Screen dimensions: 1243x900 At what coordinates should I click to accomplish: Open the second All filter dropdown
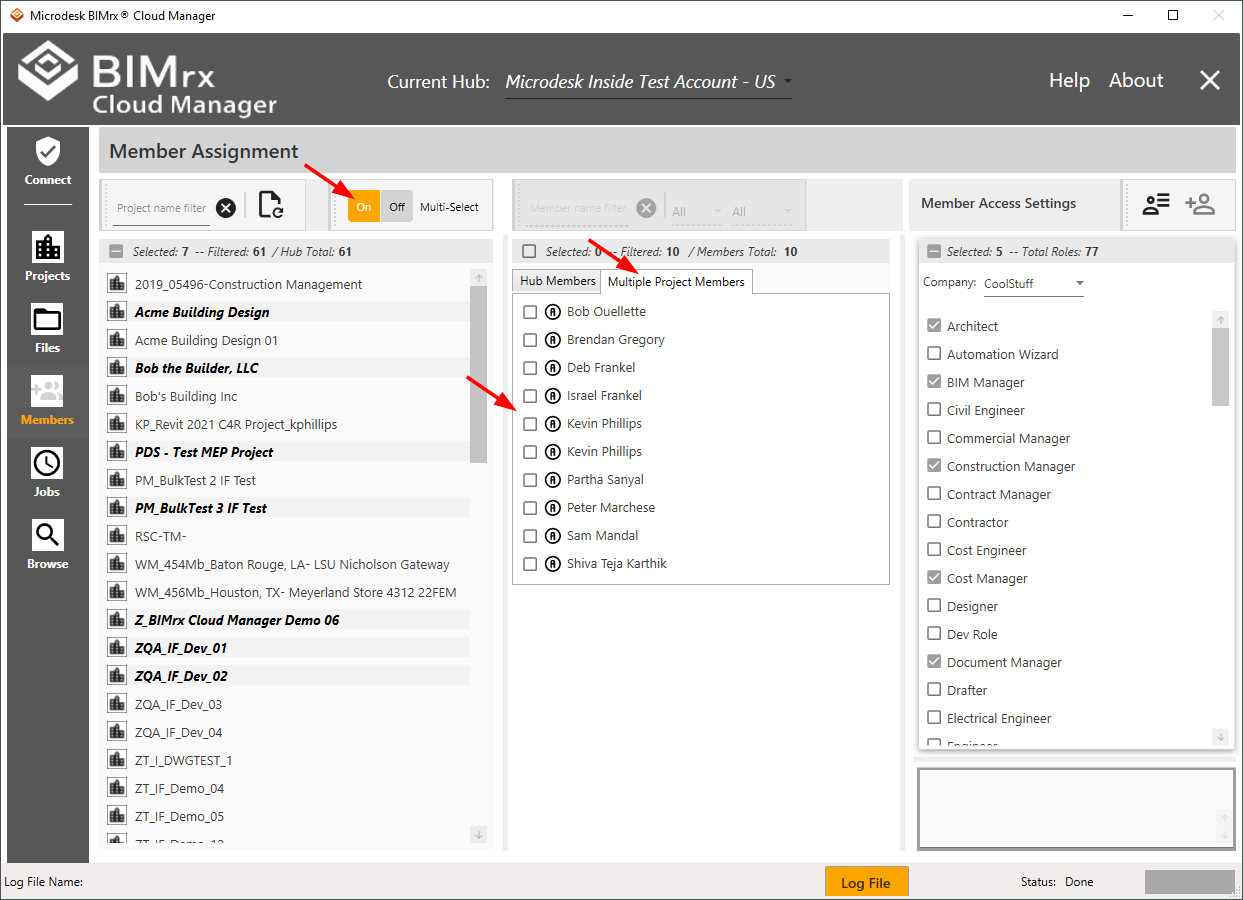(761, 211)
